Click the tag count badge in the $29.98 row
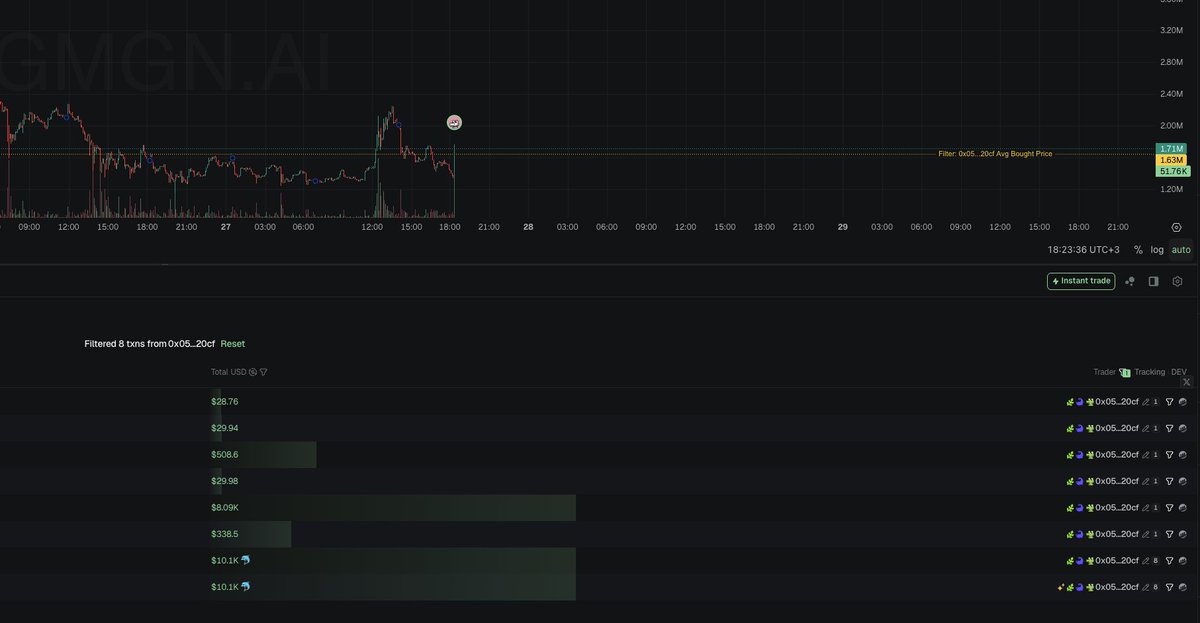This screenshot has height=623, width=1200. coord(1156,481)
